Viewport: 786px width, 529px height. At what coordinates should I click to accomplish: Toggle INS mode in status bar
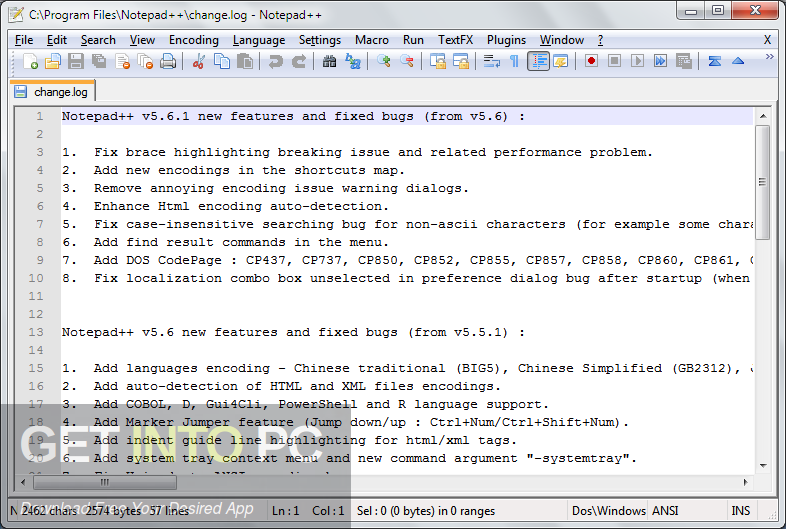[x=740, y=511]
